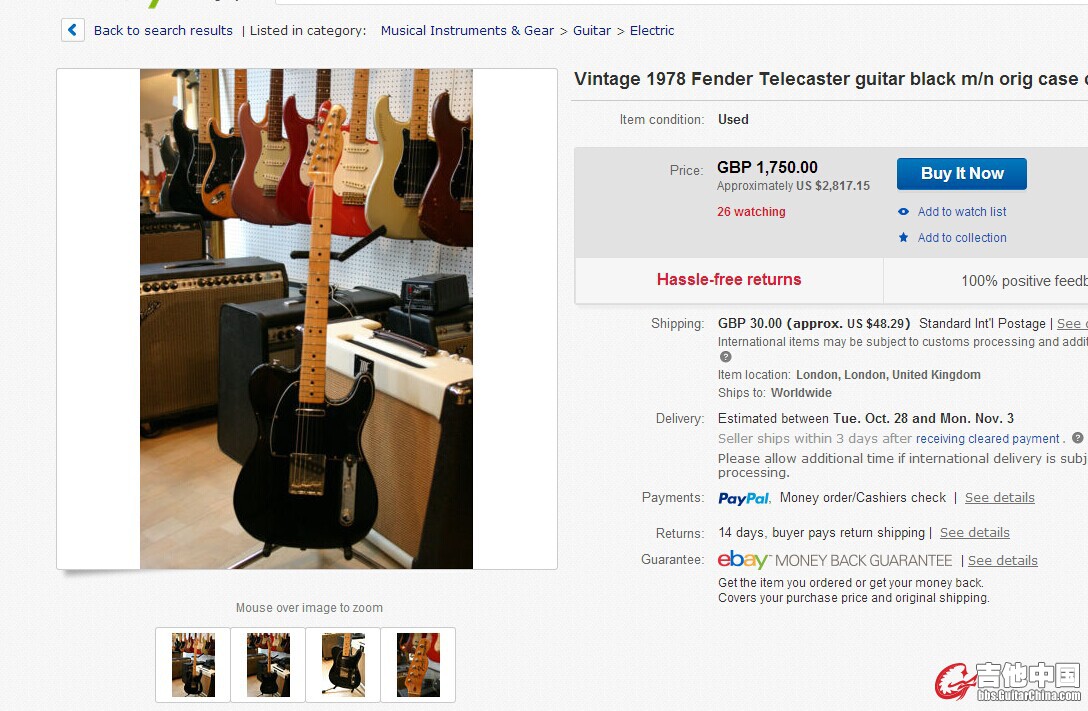Click the back arrow icon

(x=73, y=31)
